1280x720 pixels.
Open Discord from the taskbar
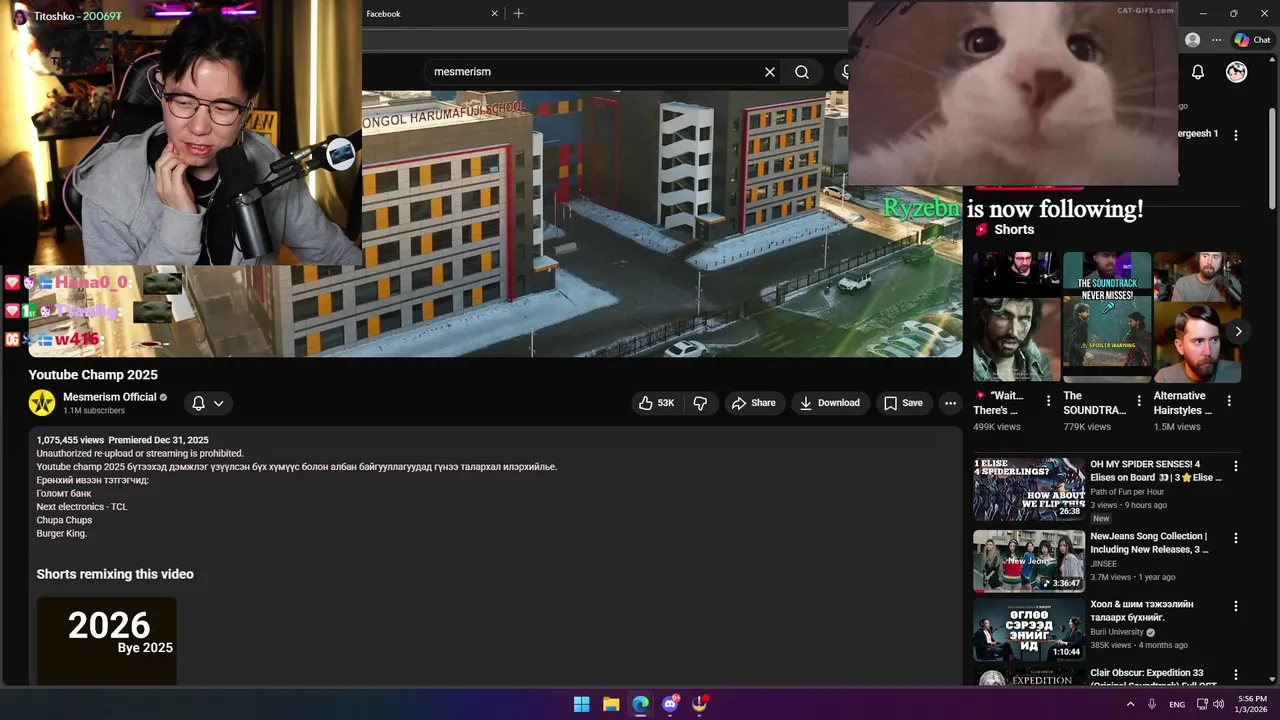pos(670,704)
